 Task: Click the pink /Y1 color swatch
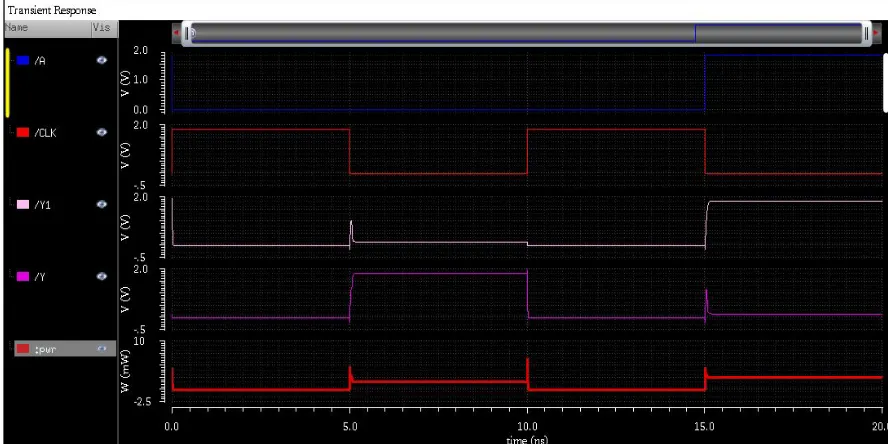(x=23, y=204)
